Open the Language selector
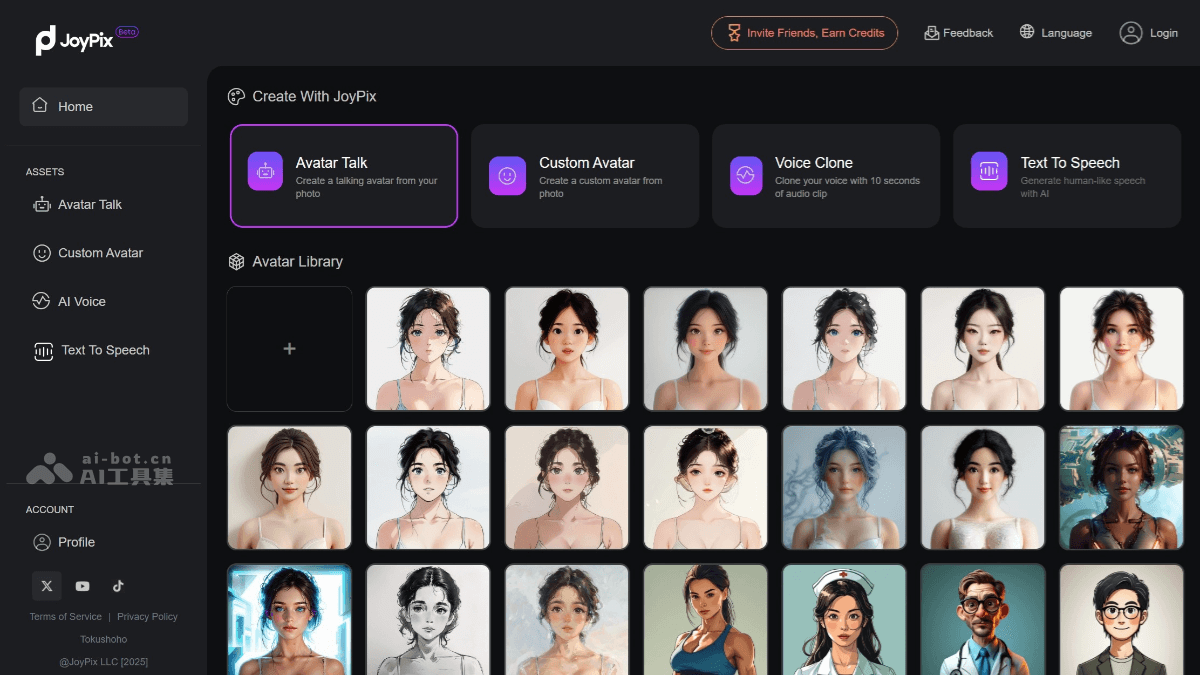This screenshot has width=1200, height=675. tap(1055, 33)
